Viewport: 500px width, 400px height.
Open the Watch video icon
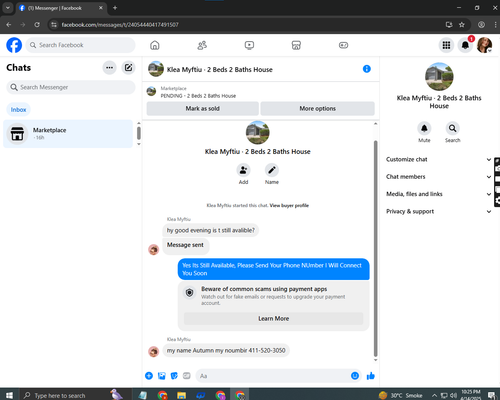click(249, 45)
